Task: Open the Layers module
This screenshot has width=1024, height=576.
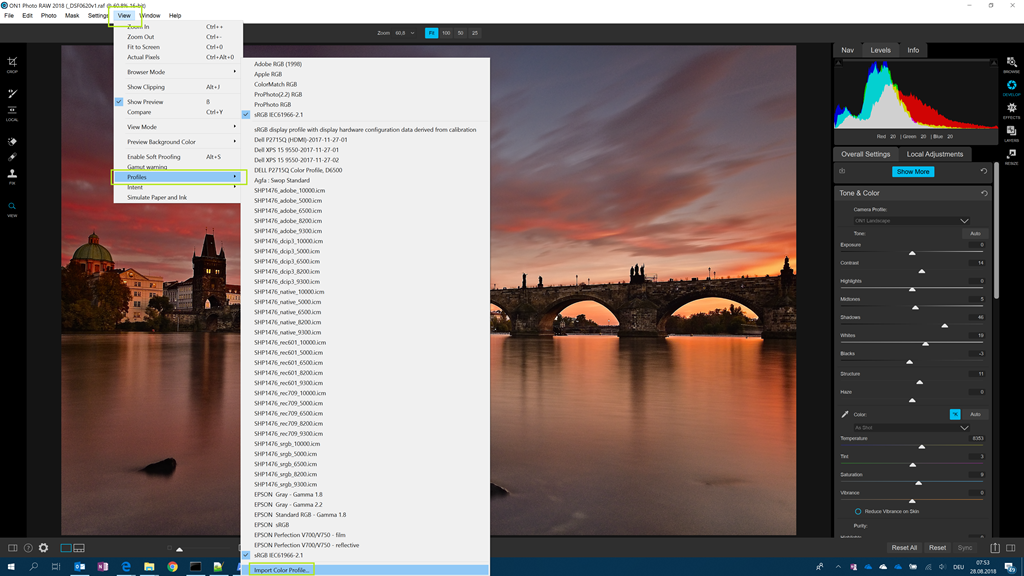Action: (1011, 133)
